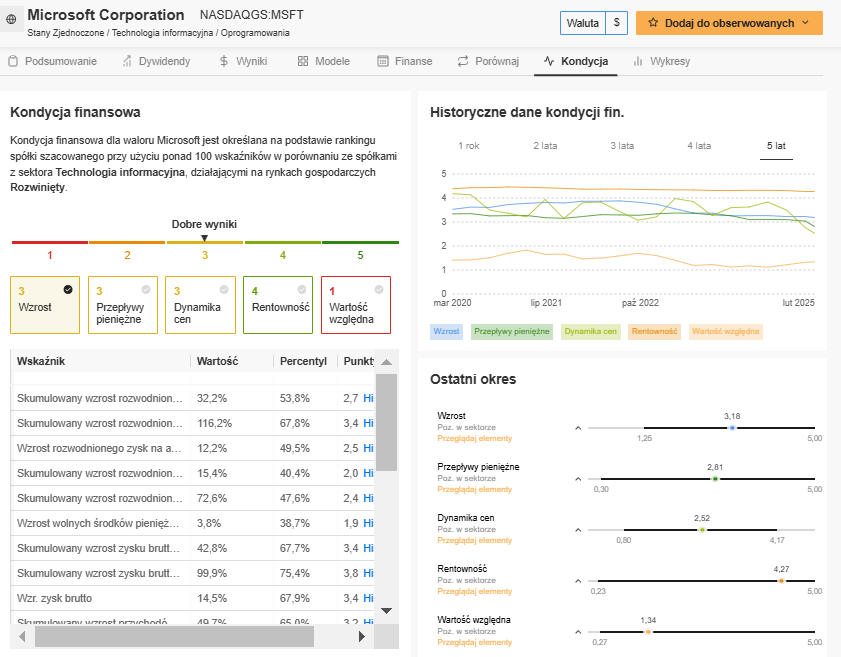Collapse the Wzrost row in Ostatni okres
This screenshot has height=657, width=841.
pos(578,428)
